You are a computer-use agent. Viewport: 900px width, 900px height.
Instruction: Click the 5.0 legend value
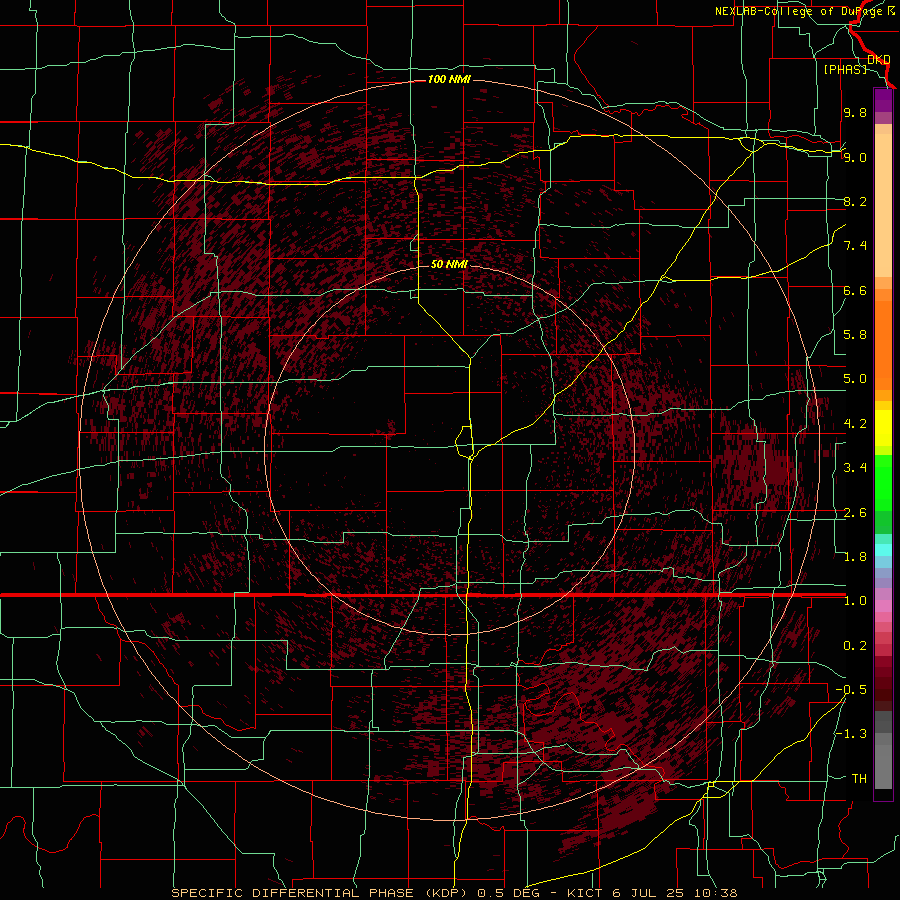[855, 379]
